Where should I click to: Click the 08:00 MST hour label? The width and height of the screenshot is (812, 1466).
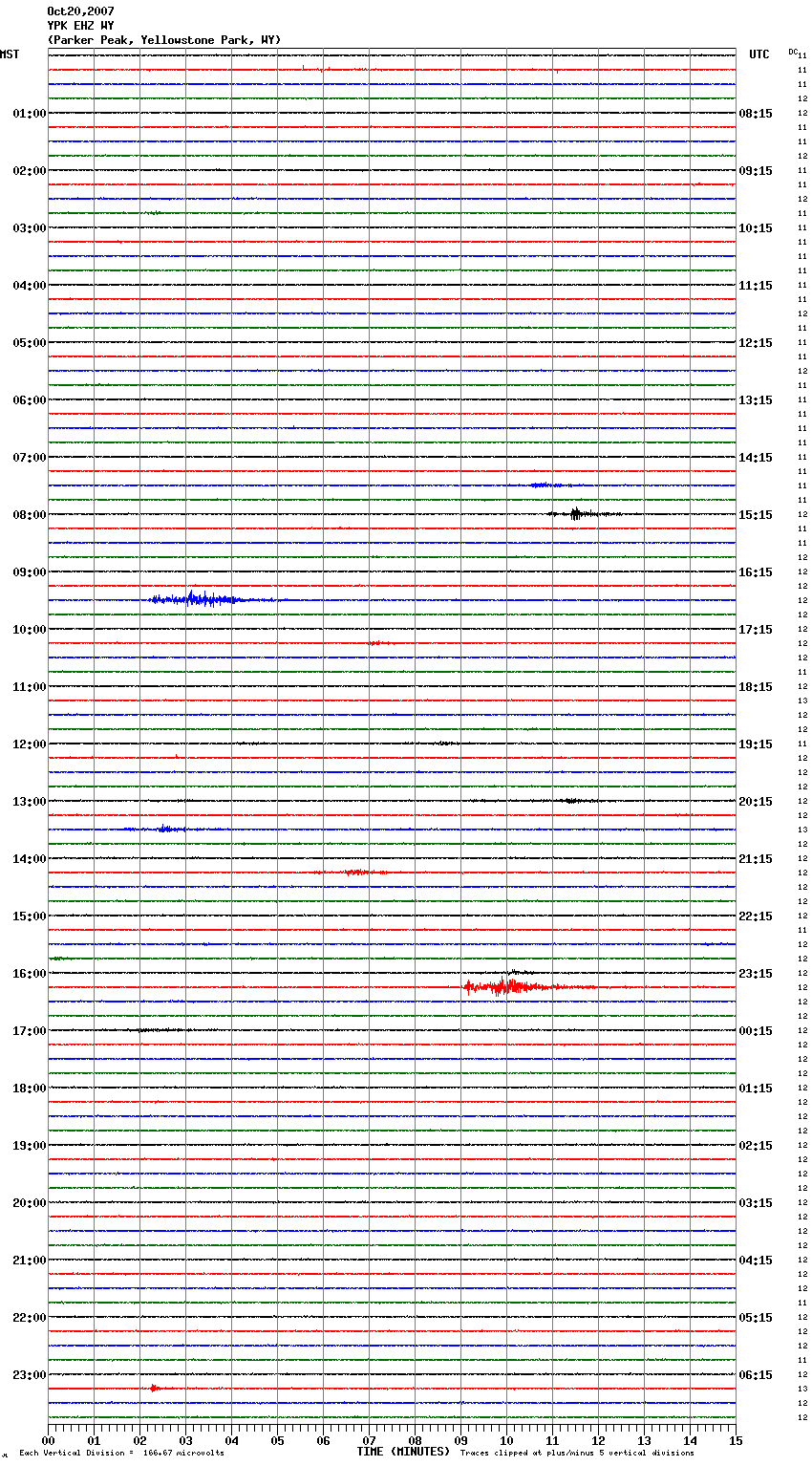[29, 515]
